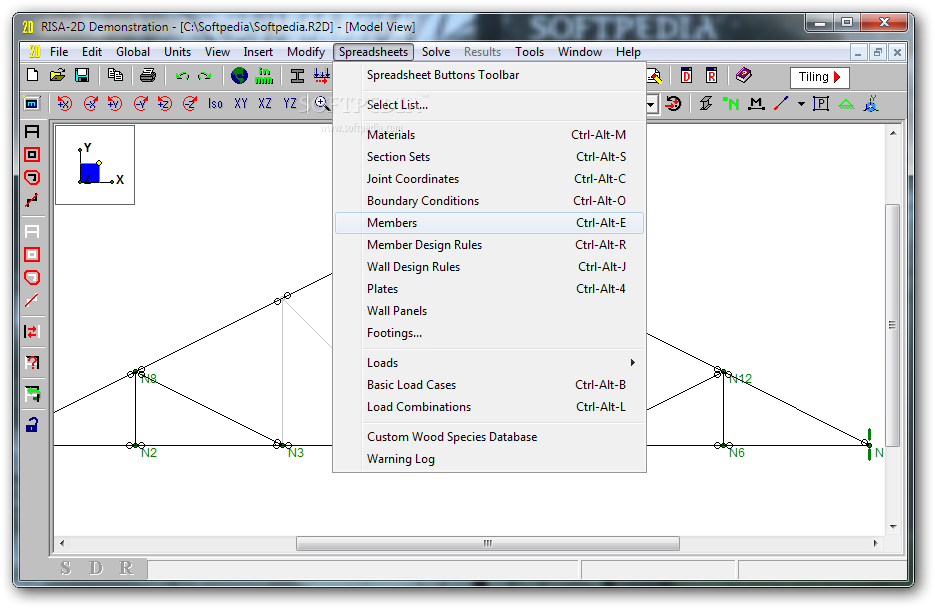The width and height of the screenshot is (935, 608).
Task: Click the redraw circular red arrow icon
Action: [674, 104]
